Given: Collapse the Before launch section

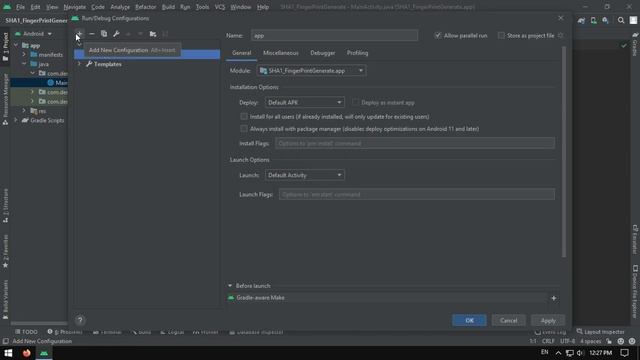Looking at the screenshot, I should click(230, 286).
